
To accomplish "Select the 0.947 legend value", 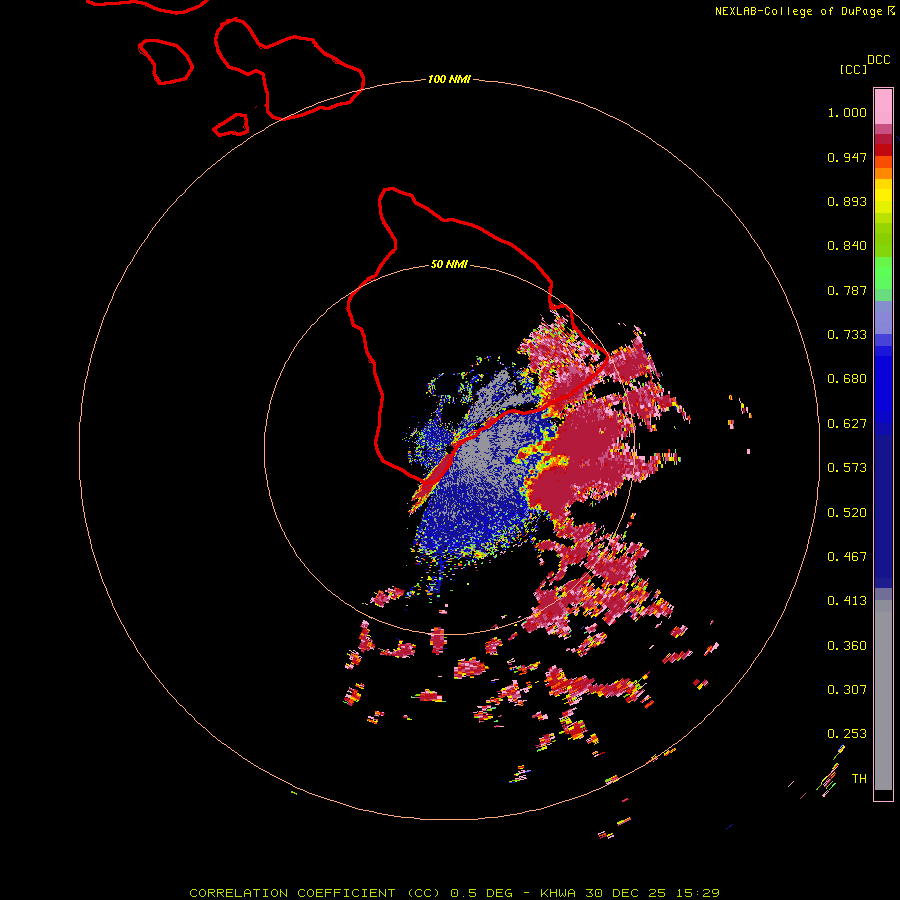I will click(847, 157).
